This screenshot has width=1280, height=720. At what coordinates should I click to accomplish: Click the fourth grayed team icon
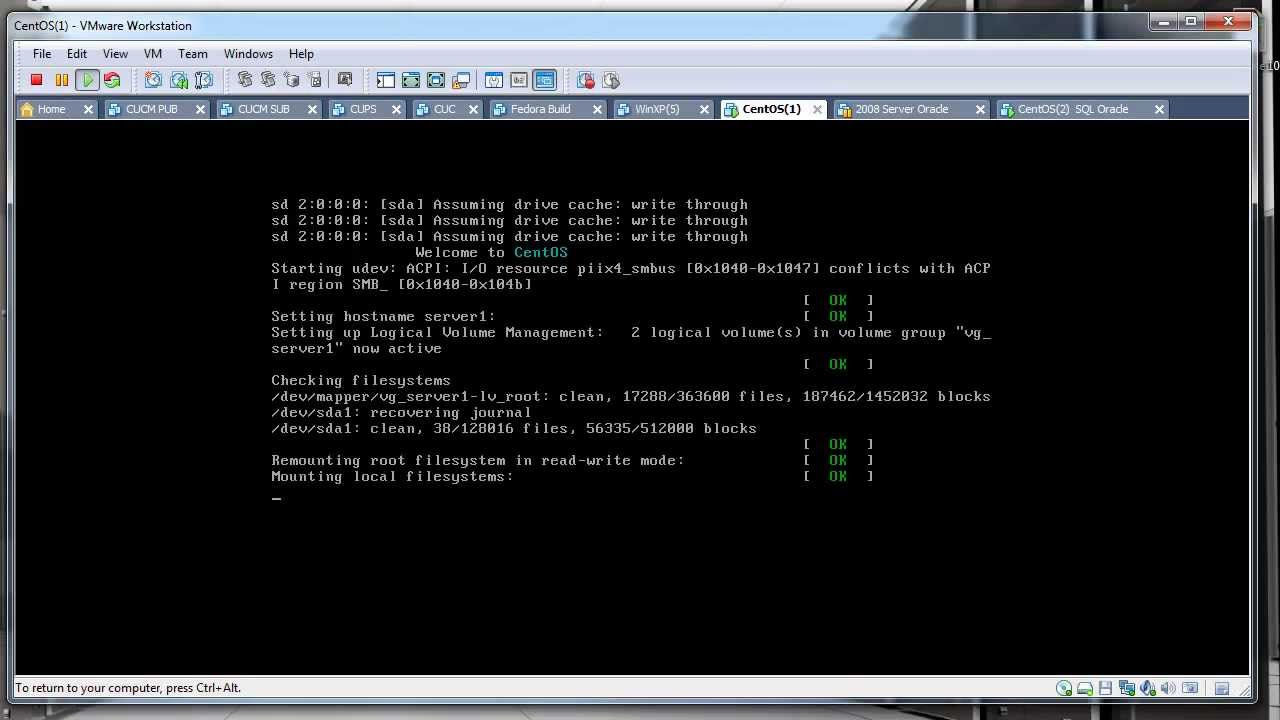(x=315, y=80)
